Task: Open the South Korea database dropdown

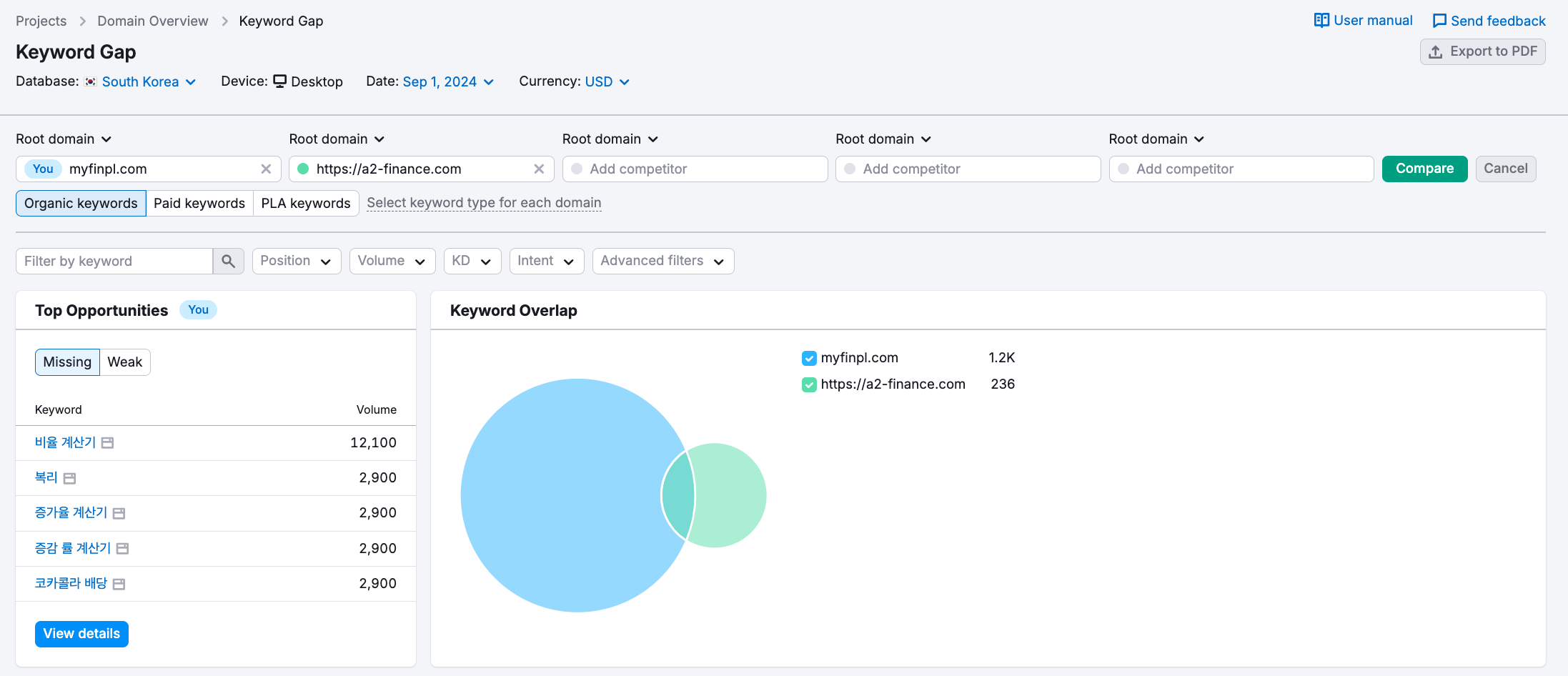Action: (149, 82)
